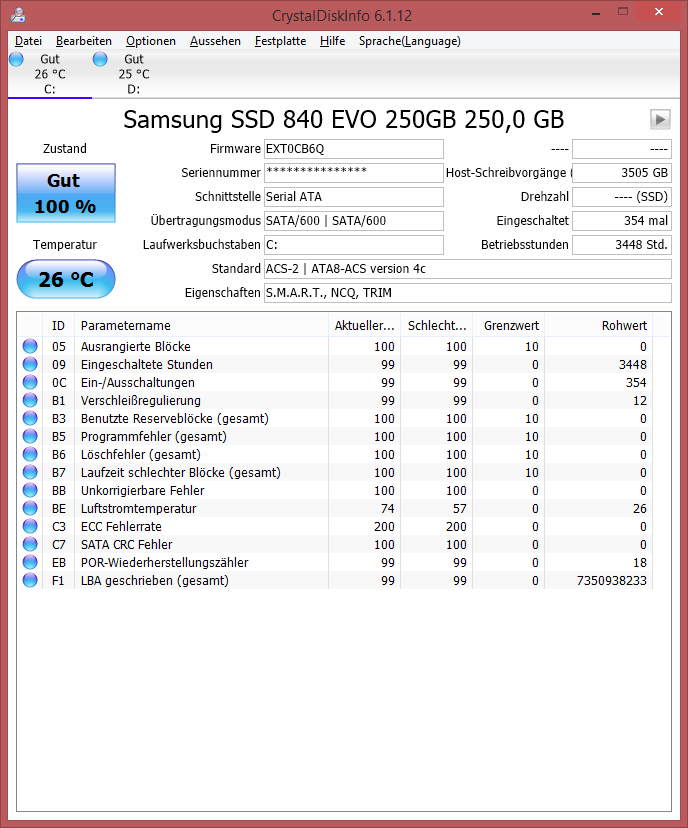Image resolution: width=688 pixels, height=828 pixels.
Task: Select the Eingeschaltete Stunden parameter name
Action: point(147,364)
